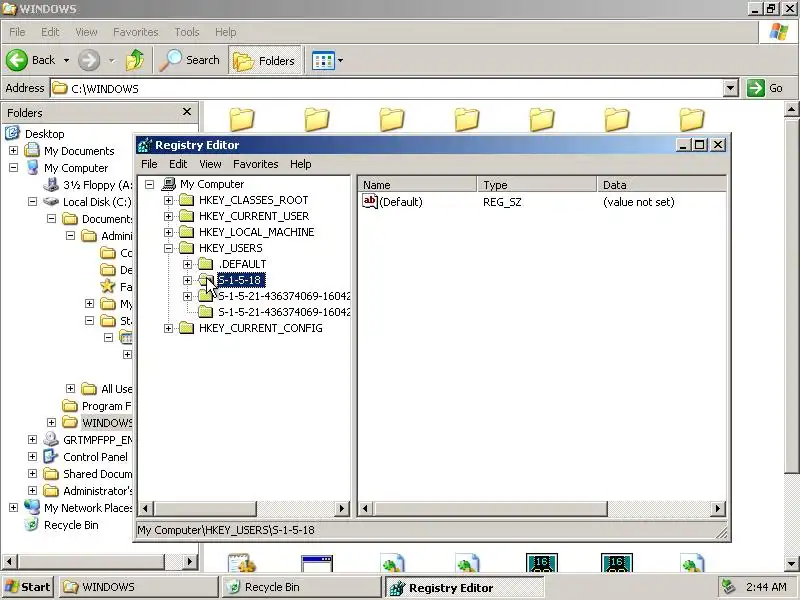
Task: Open the Back history dropdown arrow
Action: coord(66,61)
